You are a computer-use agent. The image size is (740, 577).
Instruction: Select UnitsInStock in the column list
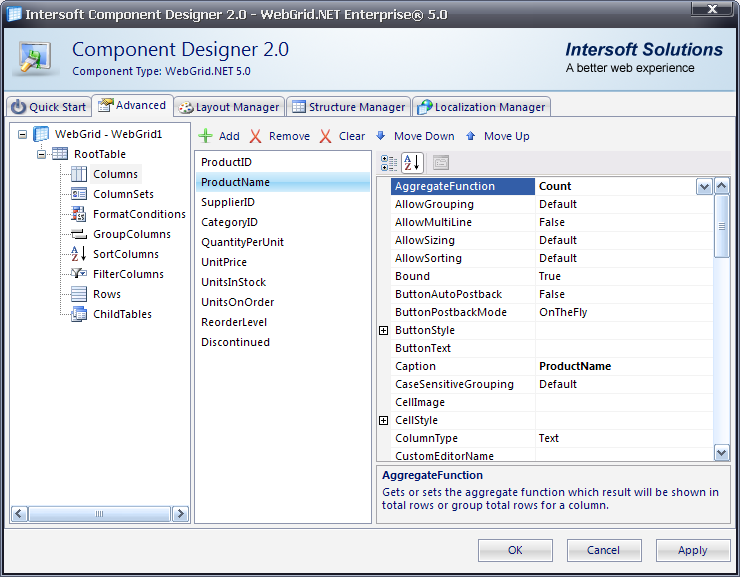[x=283, y=282]
